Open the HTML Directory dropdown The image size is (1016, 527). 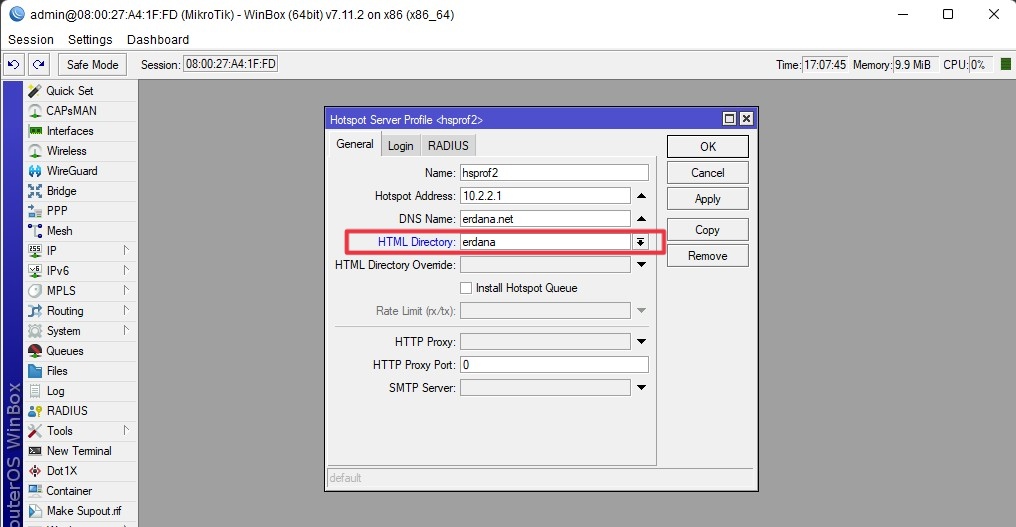coord(640,242)
